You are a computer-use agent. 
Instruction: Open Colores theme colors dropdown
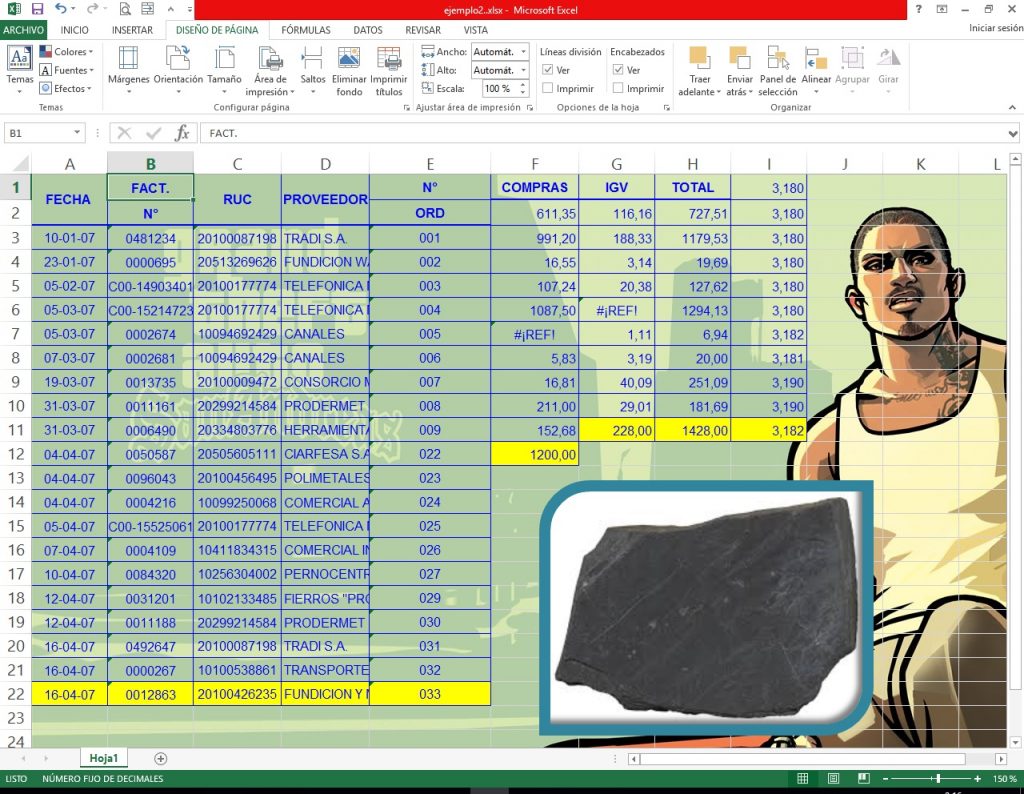[x=66, y=52]
